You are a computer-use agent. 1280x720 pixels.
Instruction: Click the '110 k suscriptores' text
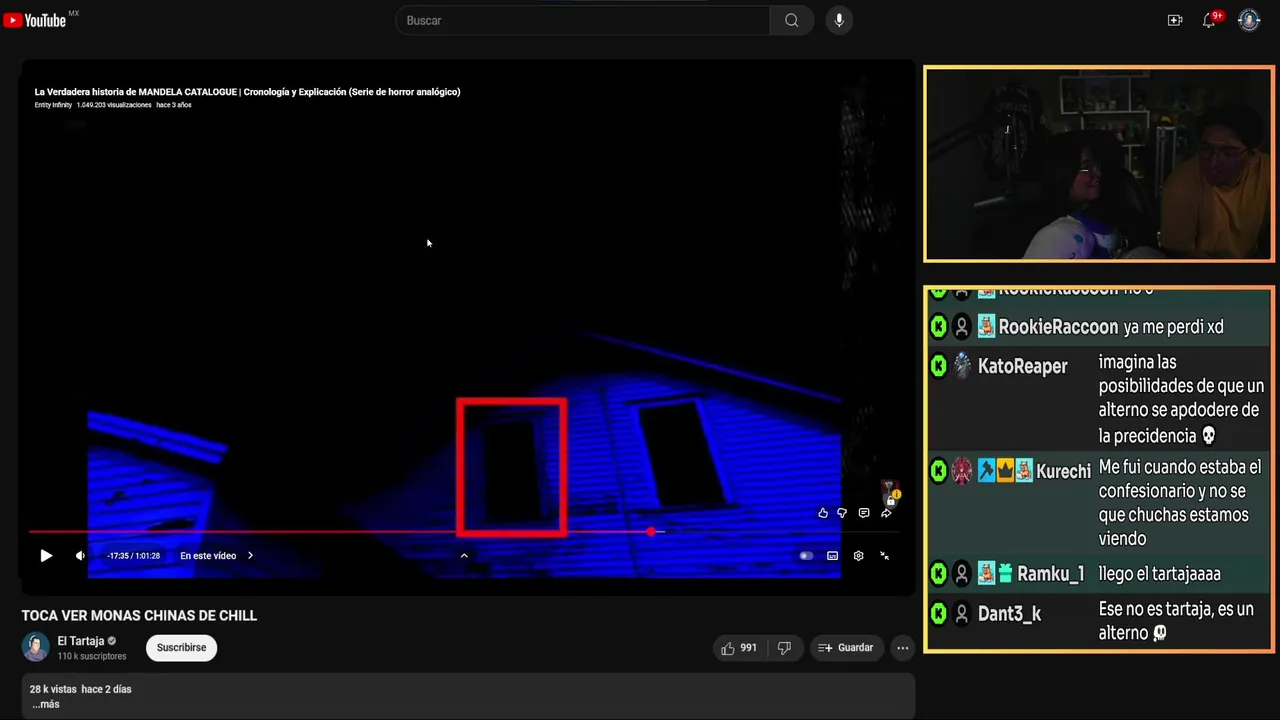click(92, 657)
